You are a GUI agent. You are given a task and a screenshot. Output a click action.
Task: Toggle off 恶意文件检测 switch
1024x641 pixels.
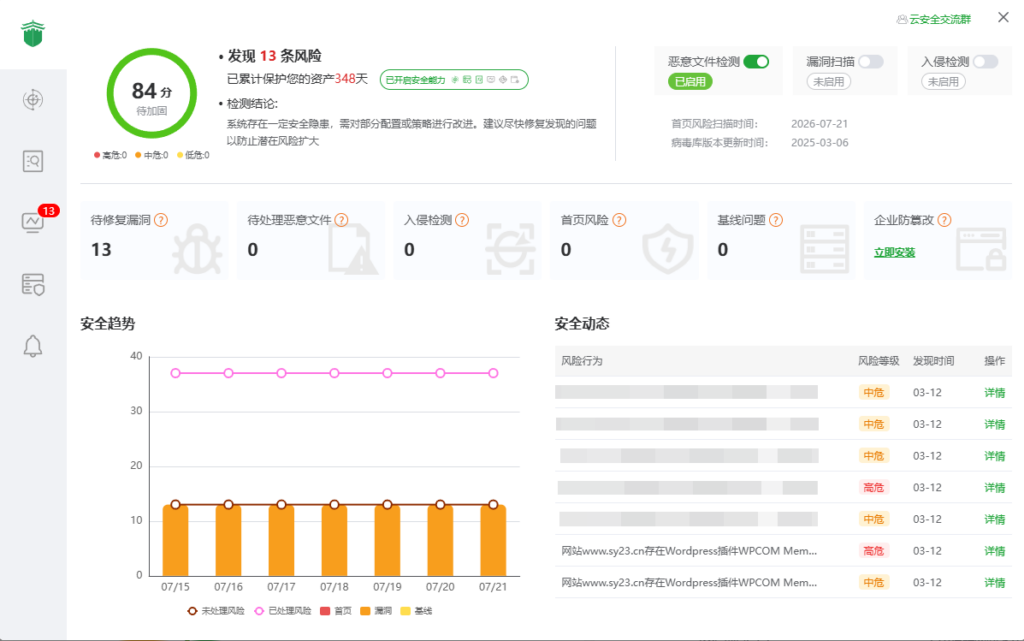[756, 61]
